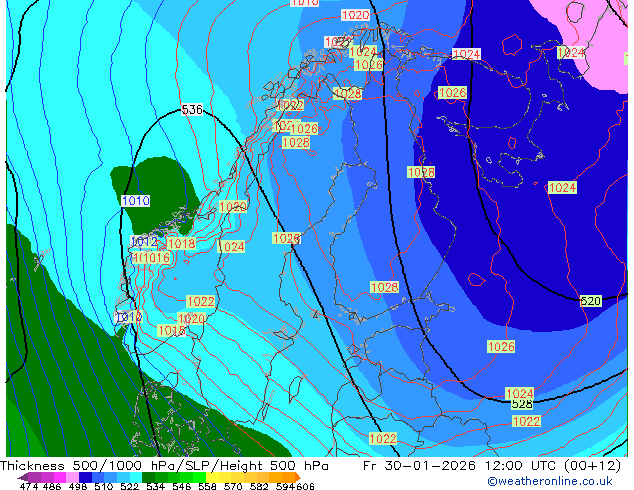
Task: Click the 520 height contour label
Action: point(591,301)
